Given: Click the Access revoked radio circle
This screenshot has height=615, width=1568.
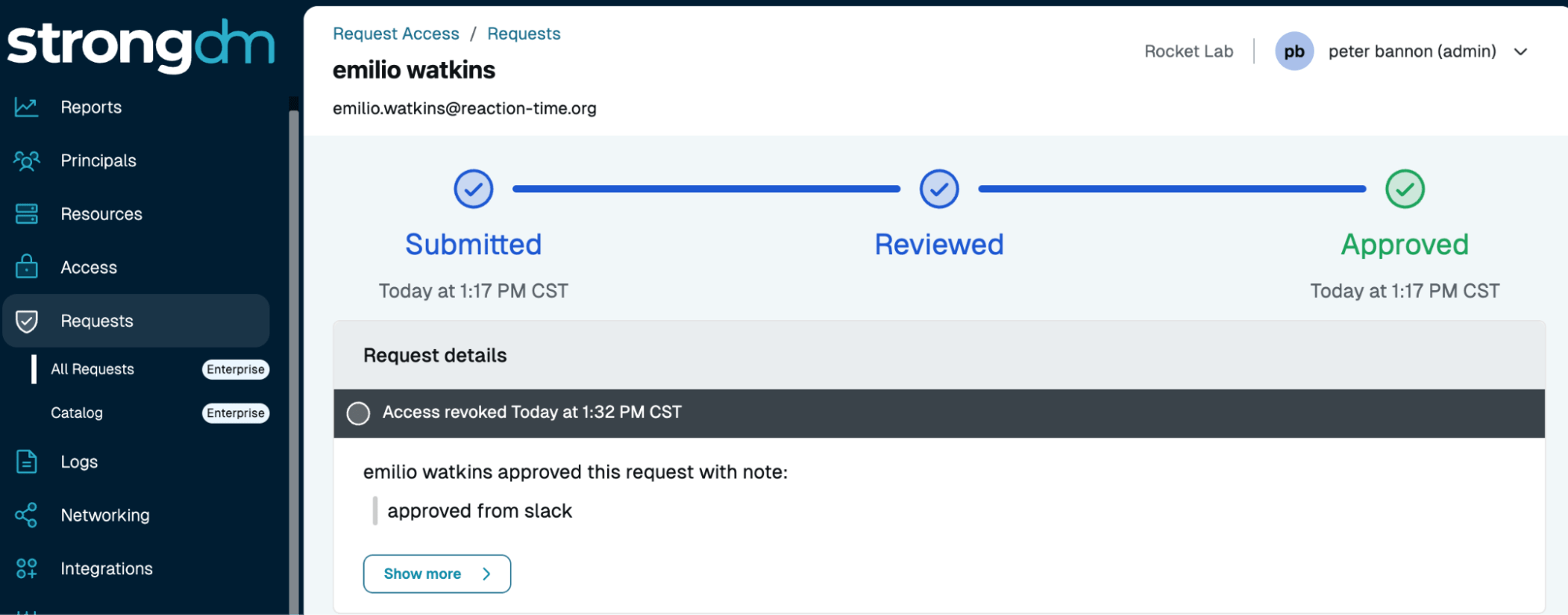Looking at the screenshot, I should pos(358,413).
